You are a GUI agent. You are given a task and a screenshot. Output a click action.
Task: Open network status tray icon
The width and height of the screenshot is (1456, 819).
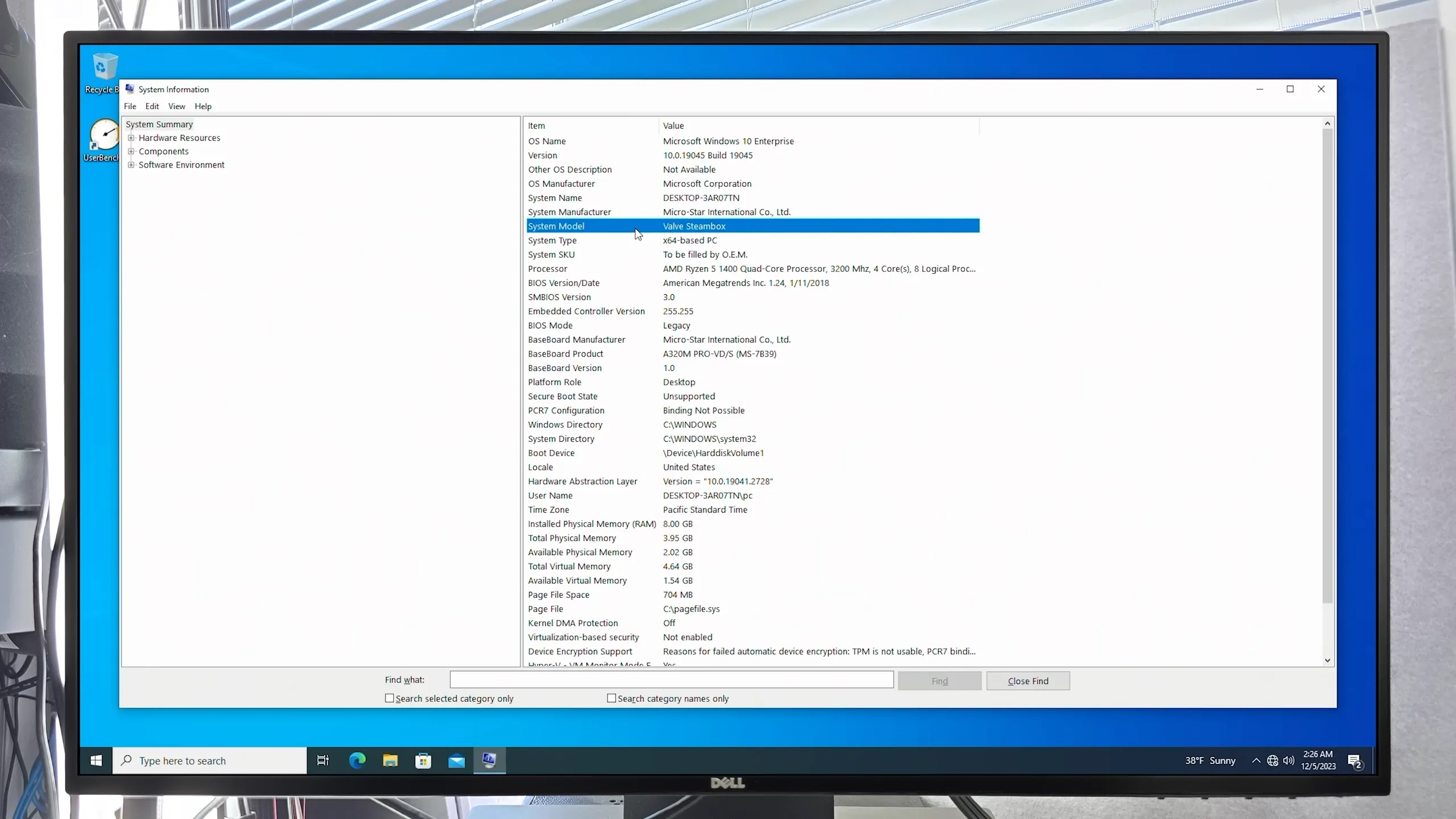coord(1273,760)
